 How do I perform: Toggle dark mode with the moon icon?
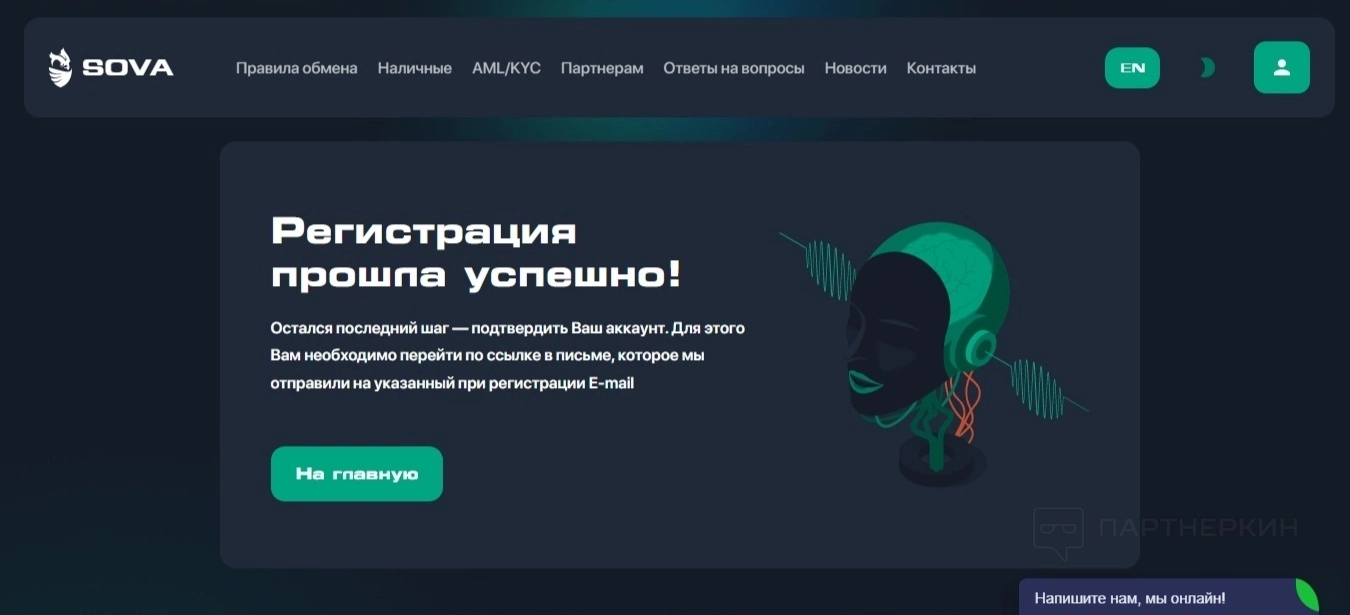coord(1207,68)
